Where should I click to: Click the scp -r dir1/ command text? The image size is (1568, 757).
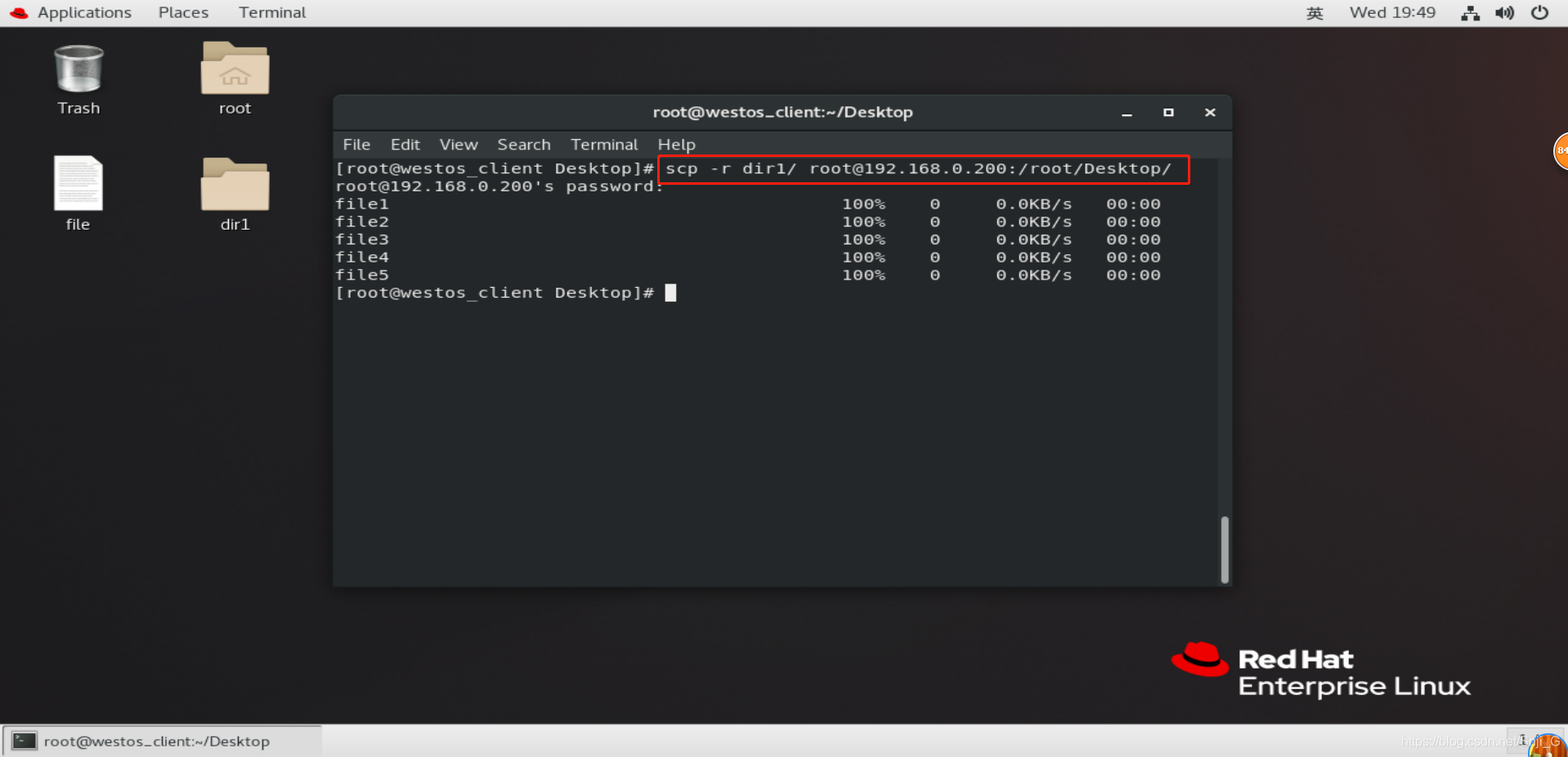[x=918, y=169]
